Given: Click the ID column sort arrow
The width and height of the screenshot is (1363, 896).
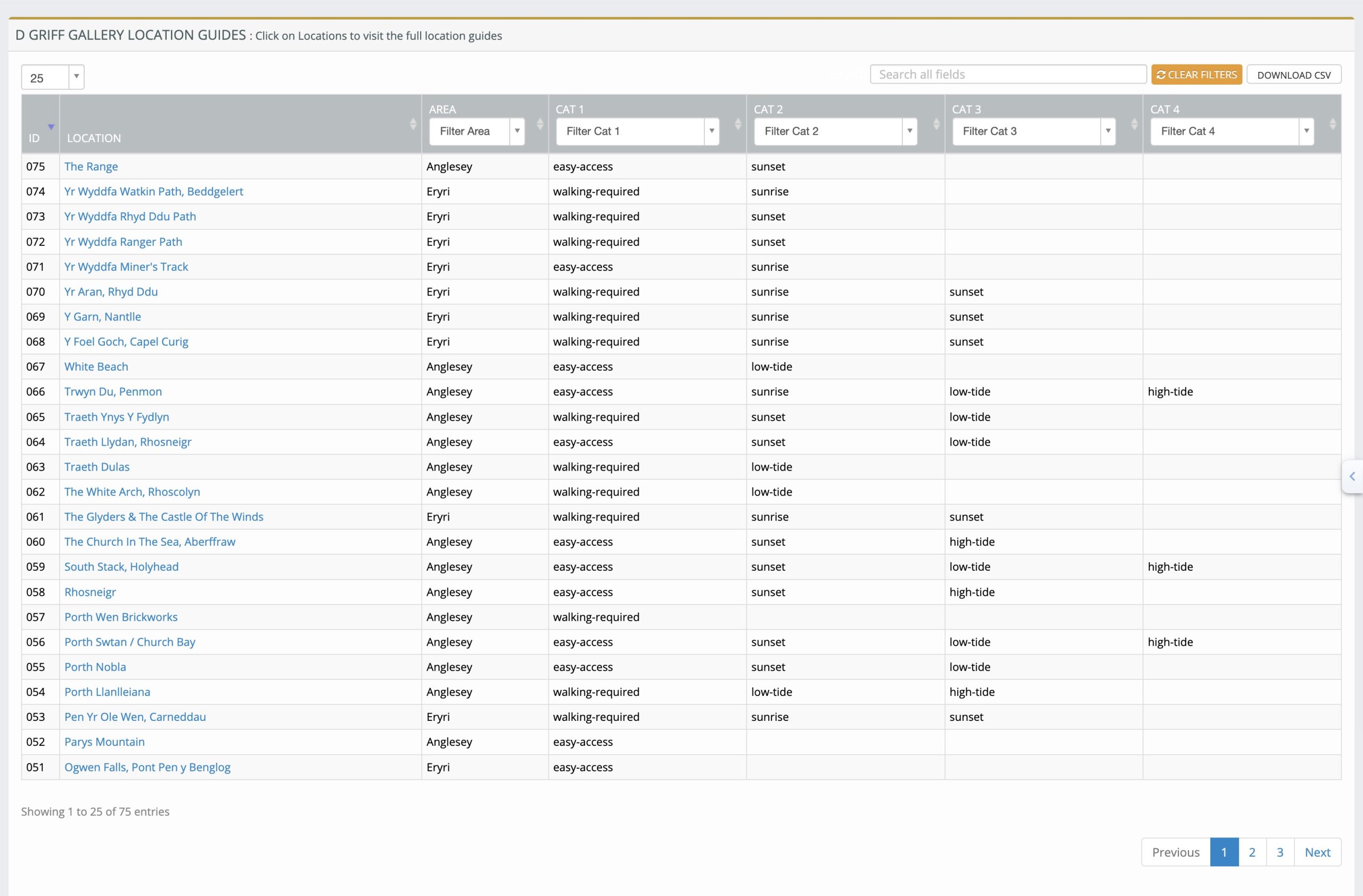Looking at the screenshot, I should (x=51, y=127).
